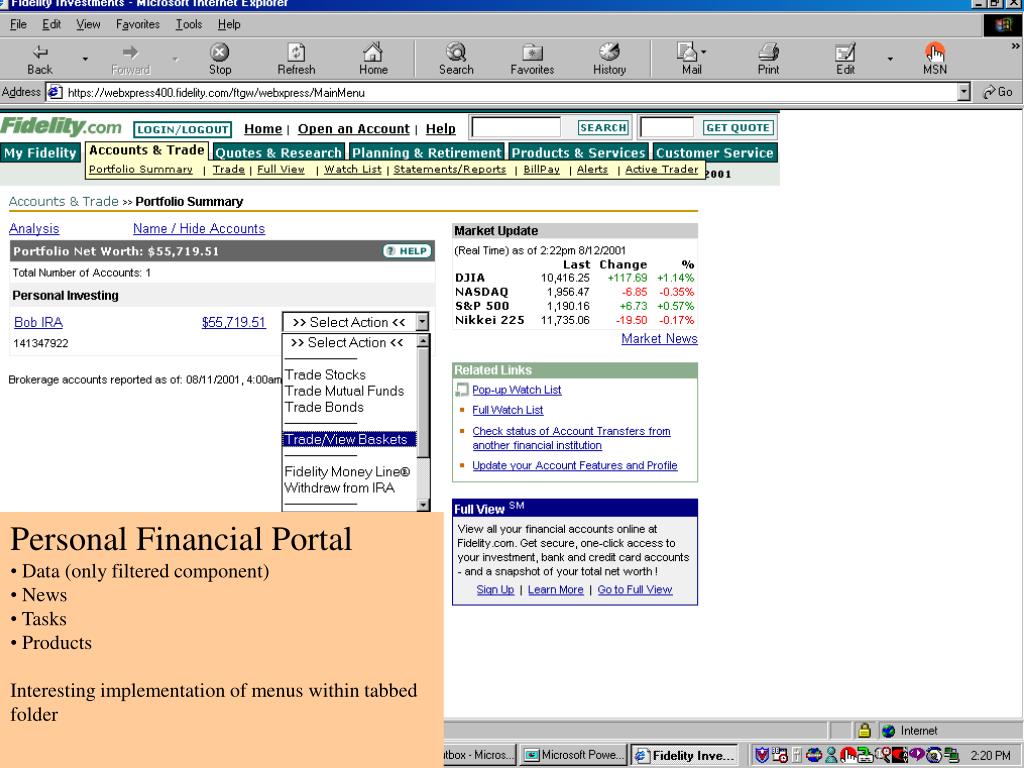Click the Pop-up Watch List window icon
The image size is (1024, 768).
[x=462, y=390]
